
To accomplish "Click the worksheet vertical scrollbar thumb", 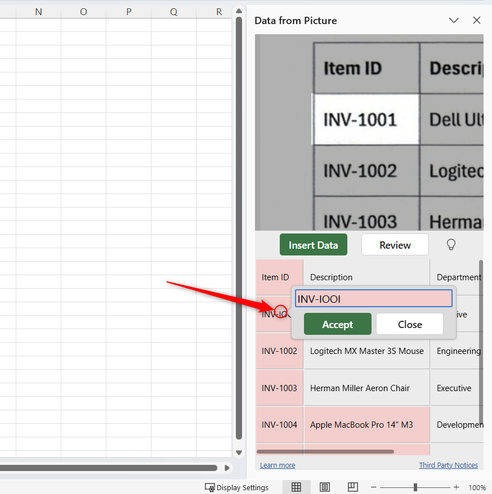I will [239, 228].
